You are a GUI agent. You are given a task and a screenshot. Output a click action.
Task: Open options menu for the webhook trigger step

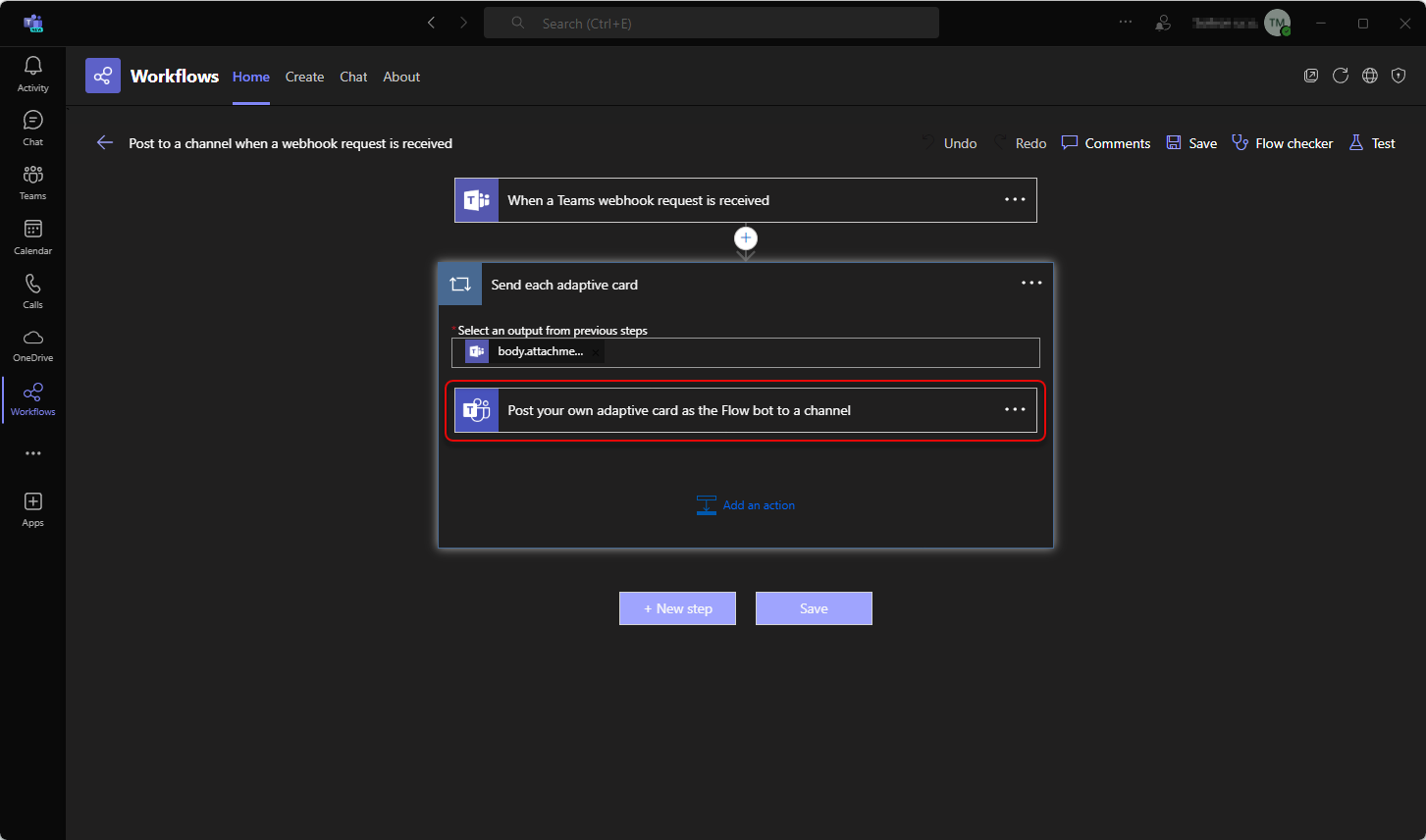pos(1014,199)
